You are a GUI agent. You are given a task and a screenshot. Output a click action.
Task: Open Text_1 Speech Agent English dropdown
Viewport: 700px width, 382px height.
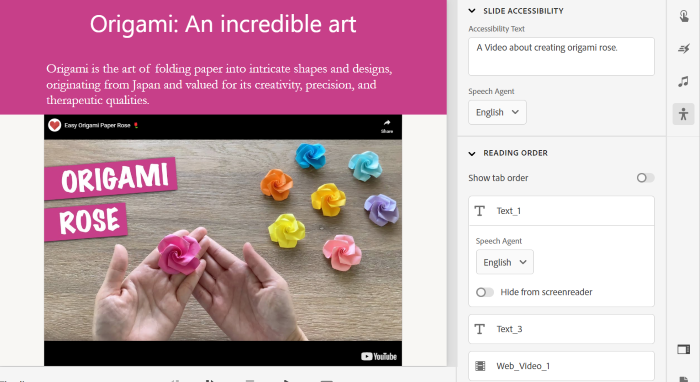[x=505, y=262]
